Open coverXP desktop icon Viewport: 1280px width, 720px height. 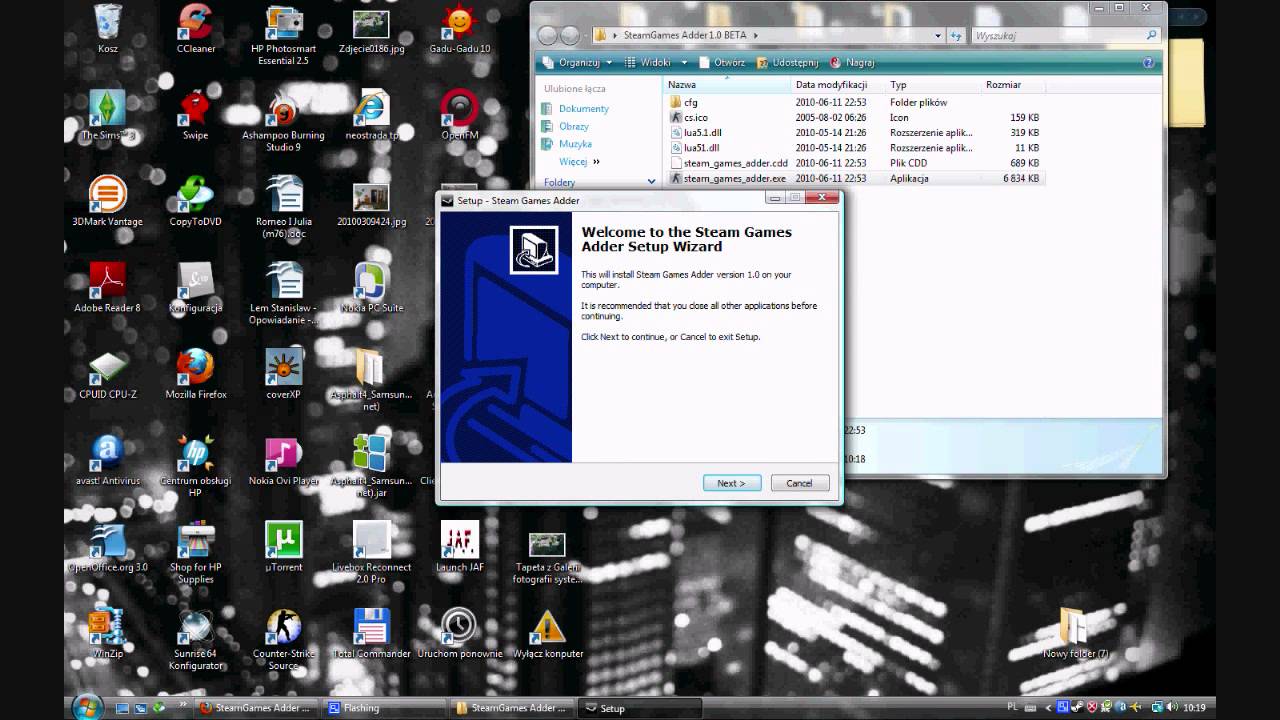click(x=283, y=374)
